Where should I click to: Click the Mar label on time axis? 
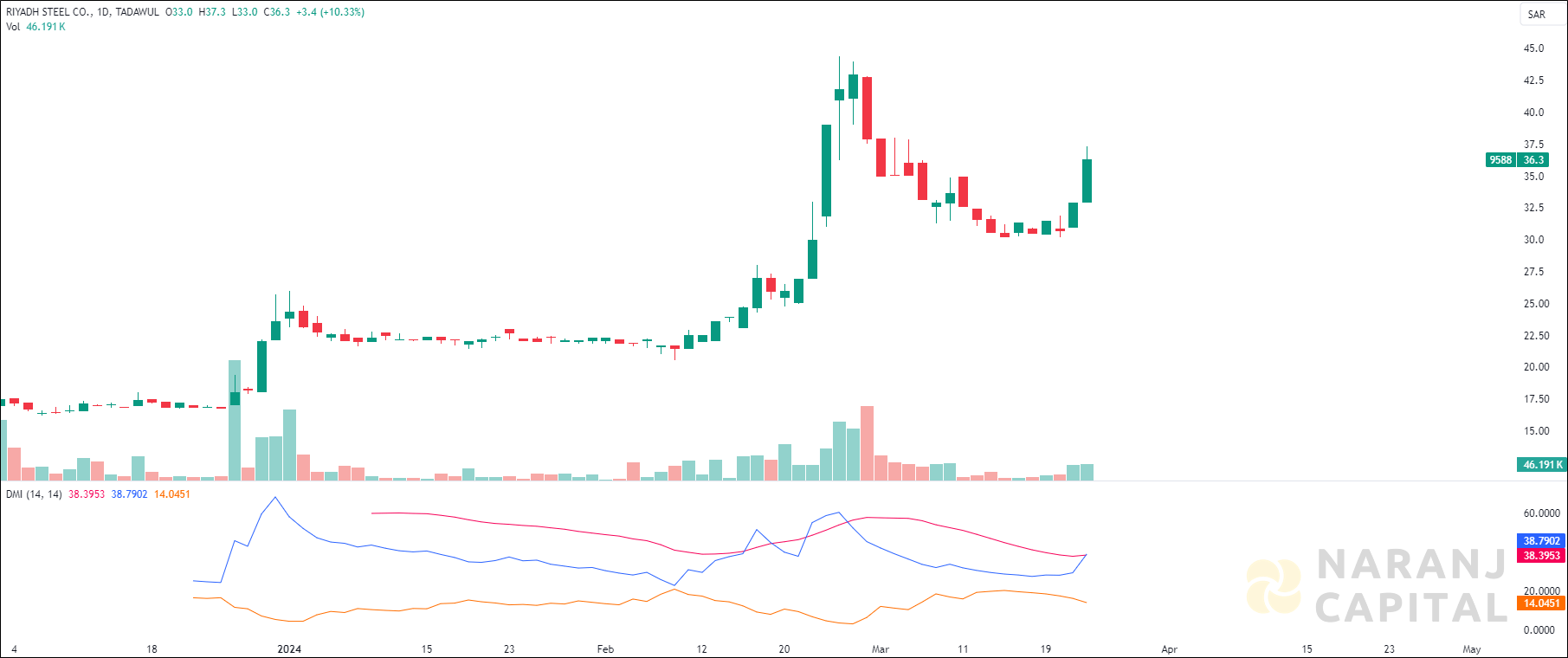(881, 649)
